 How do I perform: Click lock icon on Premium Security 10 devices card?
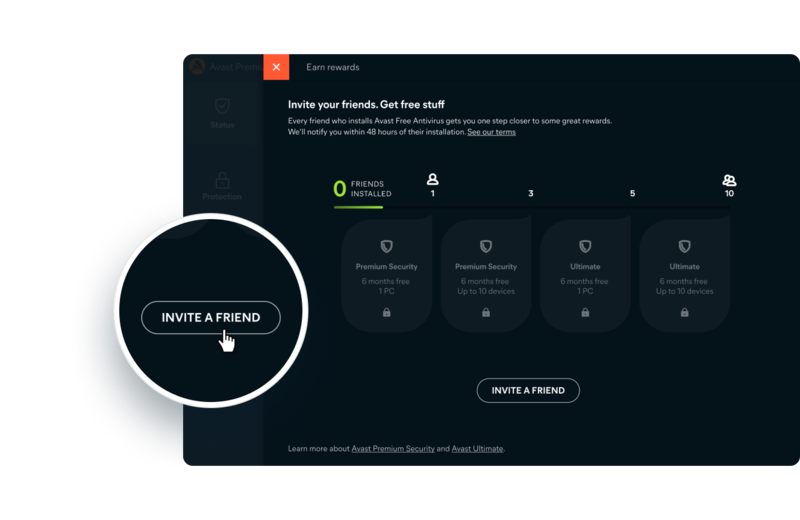[x=486, y=312]
